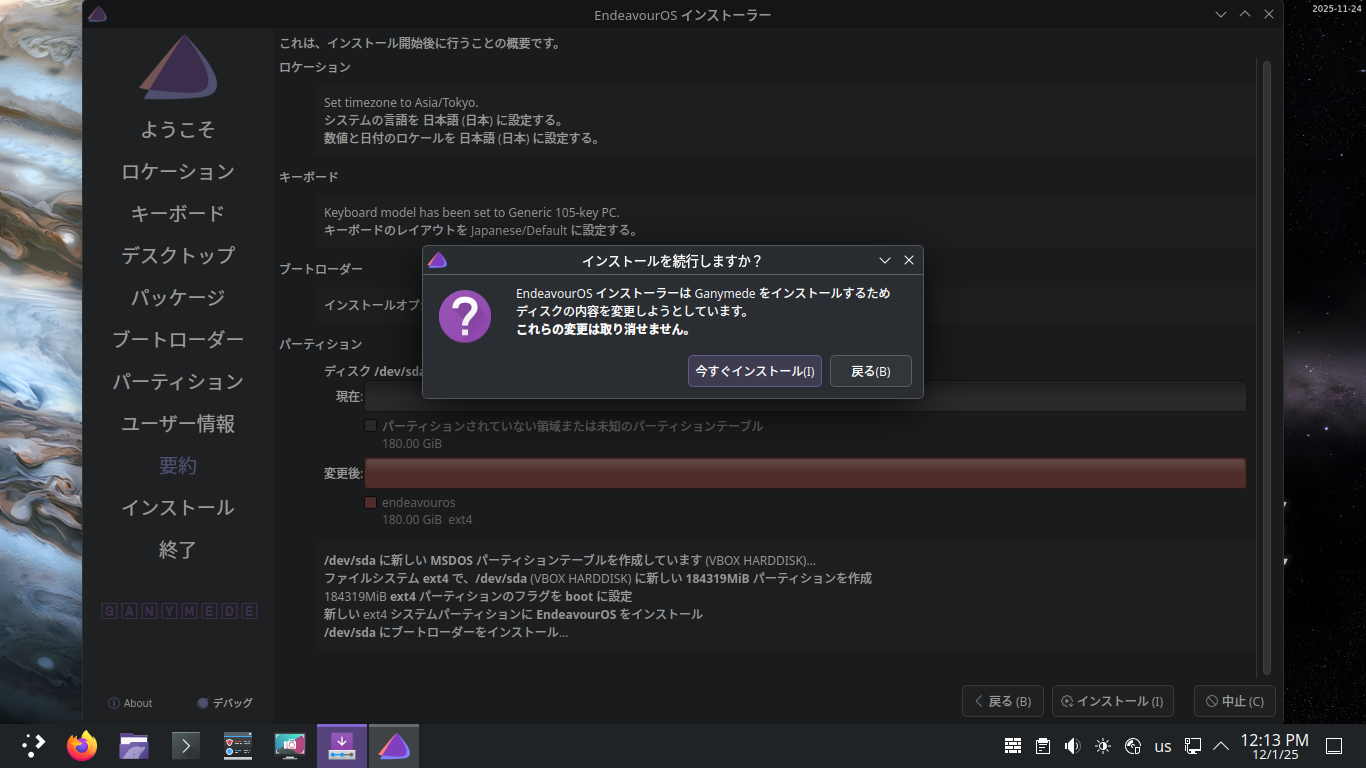Maximize the installer window with its up chevron

point(1245,14)
